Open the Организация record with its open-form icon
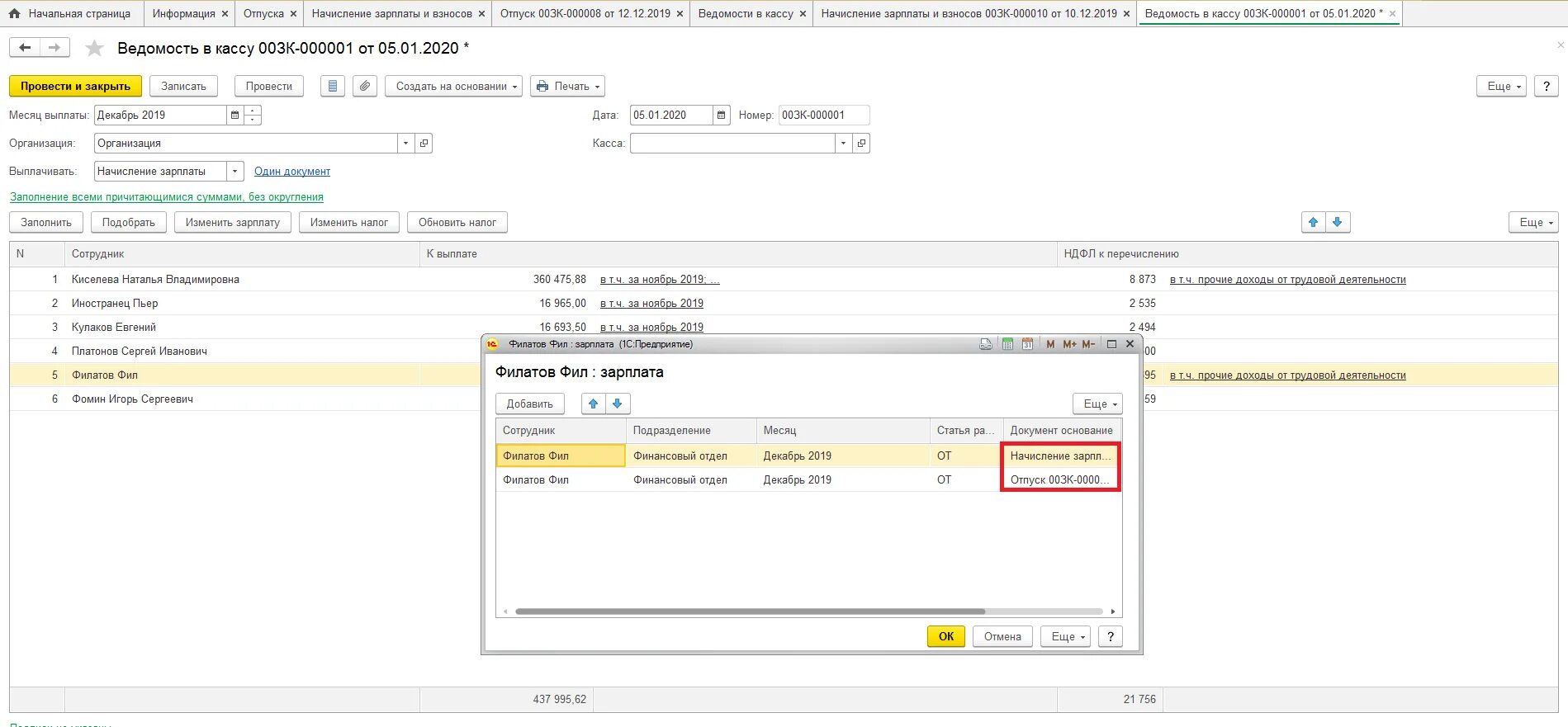Screen dimensions: 1568x727 click(424, 144)
